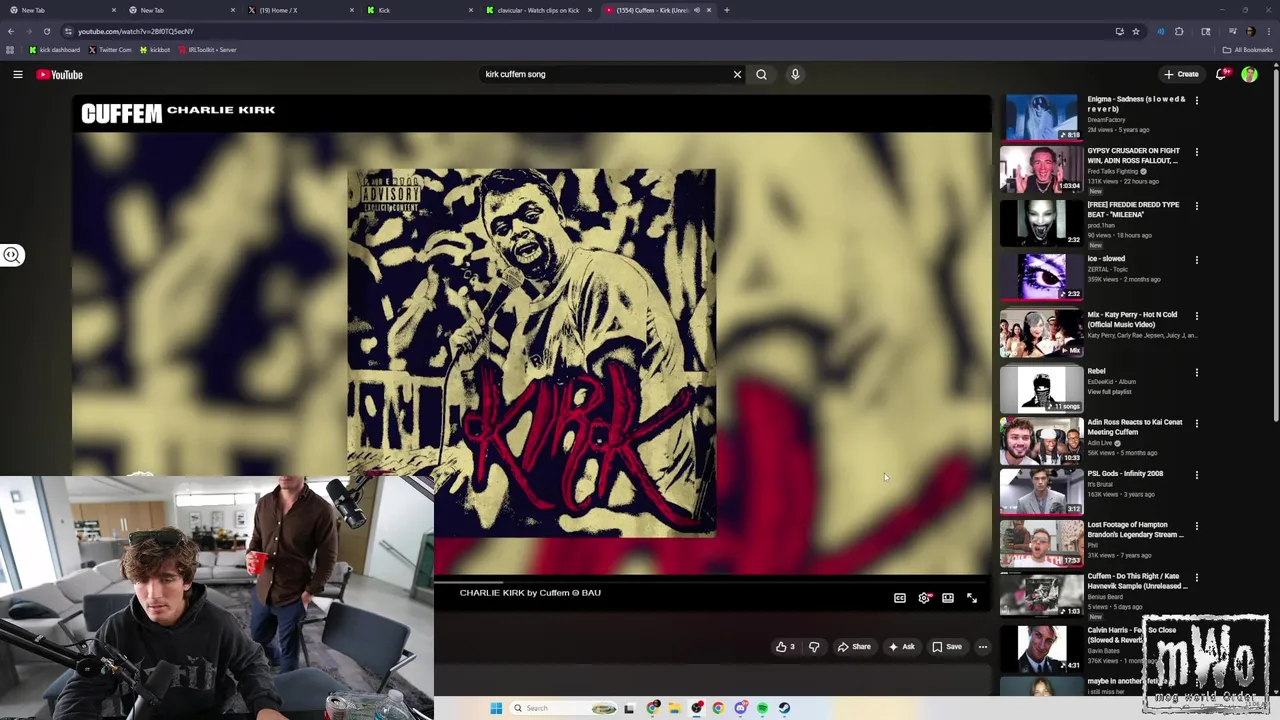Viewport: 1280px width, 720px height.
Task: Open the All Bookmarks folder
Action: coord(1247,49)
